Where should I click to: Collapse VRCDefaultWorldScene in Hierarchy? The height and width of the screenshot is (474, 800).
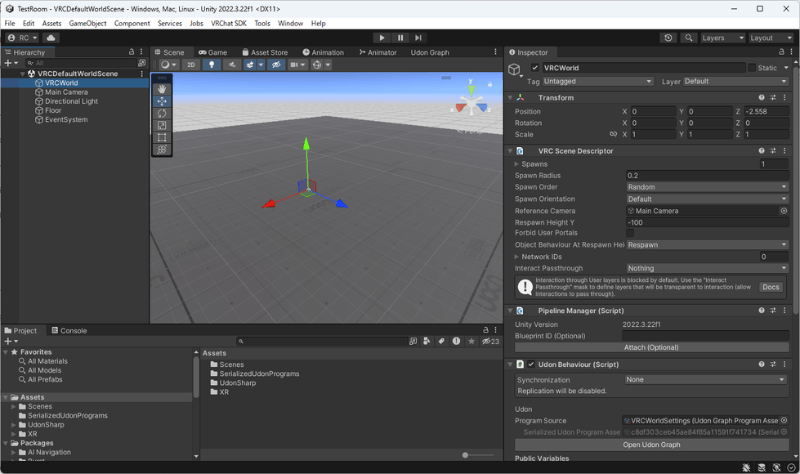(x=22, y=74)
